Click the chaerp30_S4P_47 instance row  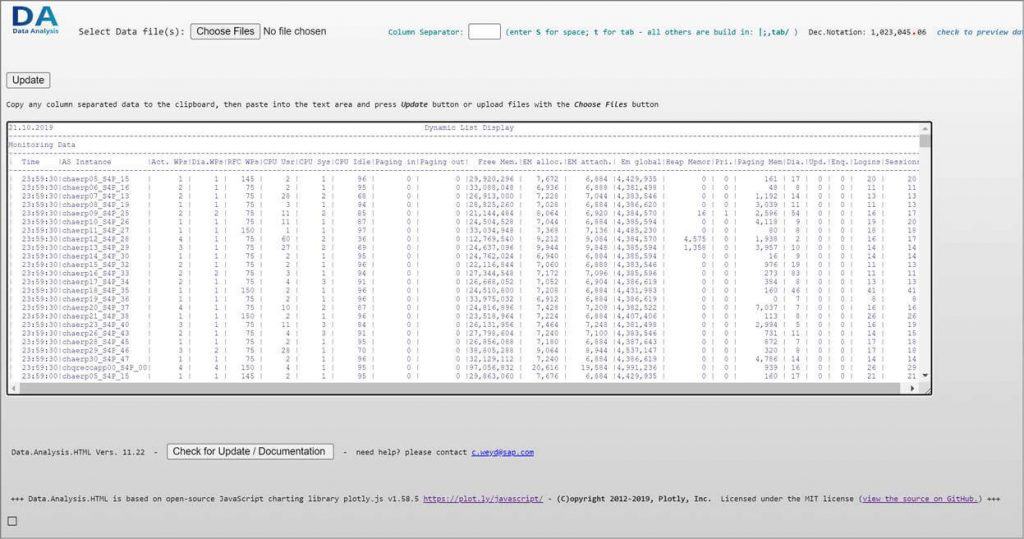coord(463,359)
